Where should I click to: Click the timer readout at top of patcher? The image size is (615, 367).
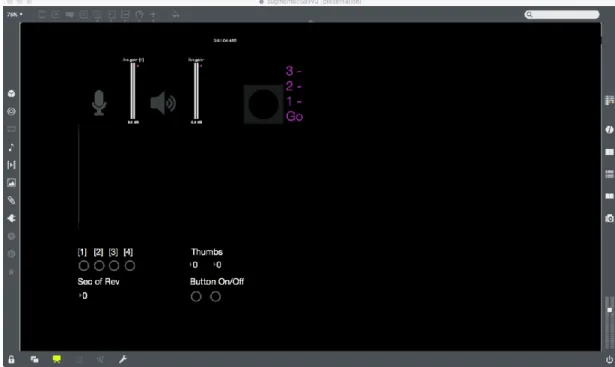pyautogui.click(x=225, y=40)
